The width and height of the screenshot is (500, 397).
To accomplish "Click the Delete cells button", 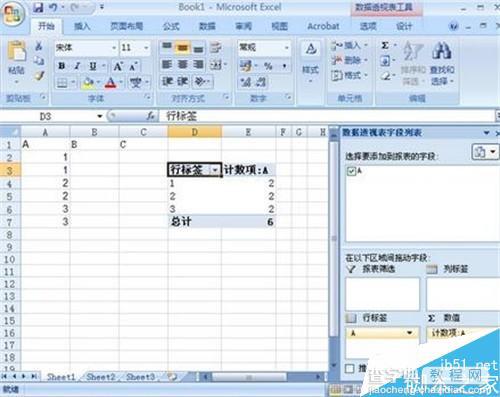I will [349, 60].
